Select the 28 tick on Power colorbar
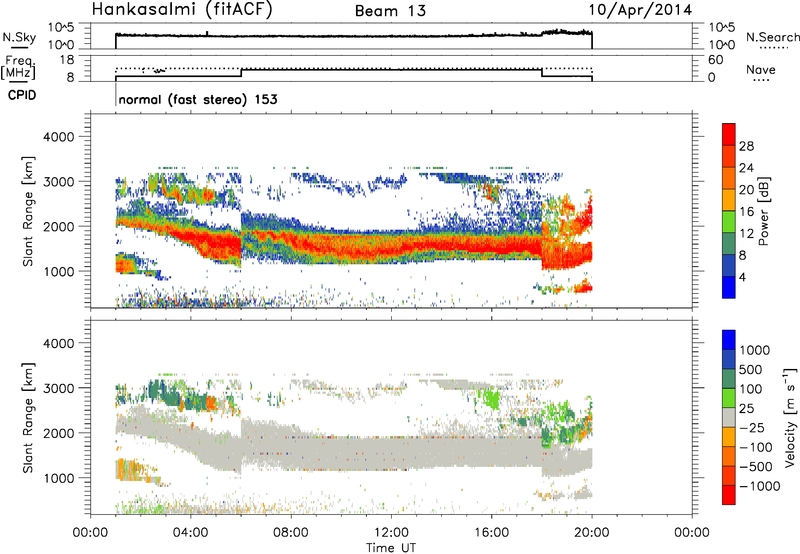Viewport: 800px width, 554px height. point(746,146)
